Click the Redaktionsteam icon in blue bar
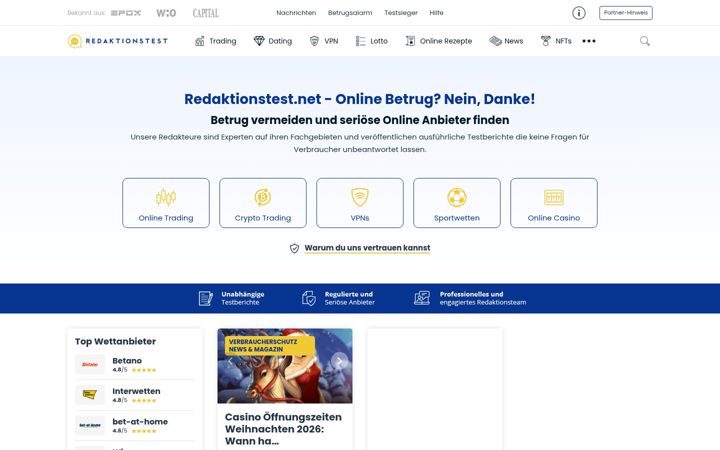The height and width of the screenshot is (450, 720). point(422,298)
